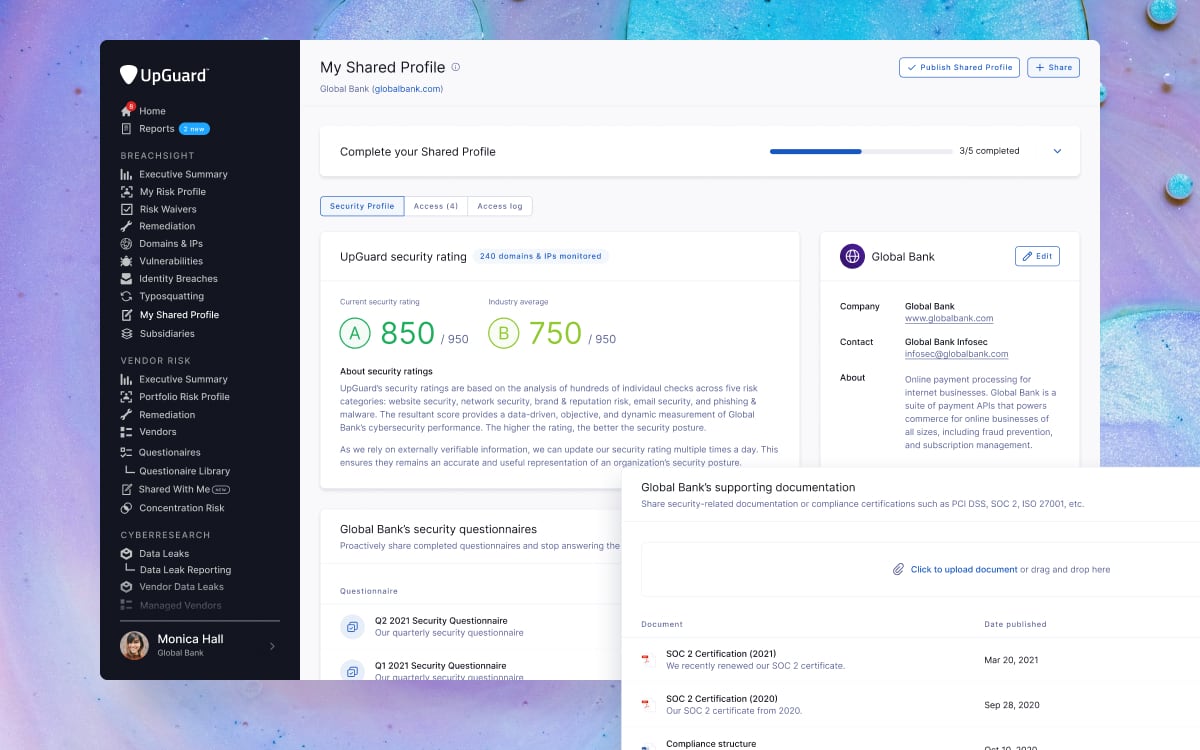Viewport: 1200px width, 750px height.
Task: Go to My Risk Profile
Action: [163, 192]
